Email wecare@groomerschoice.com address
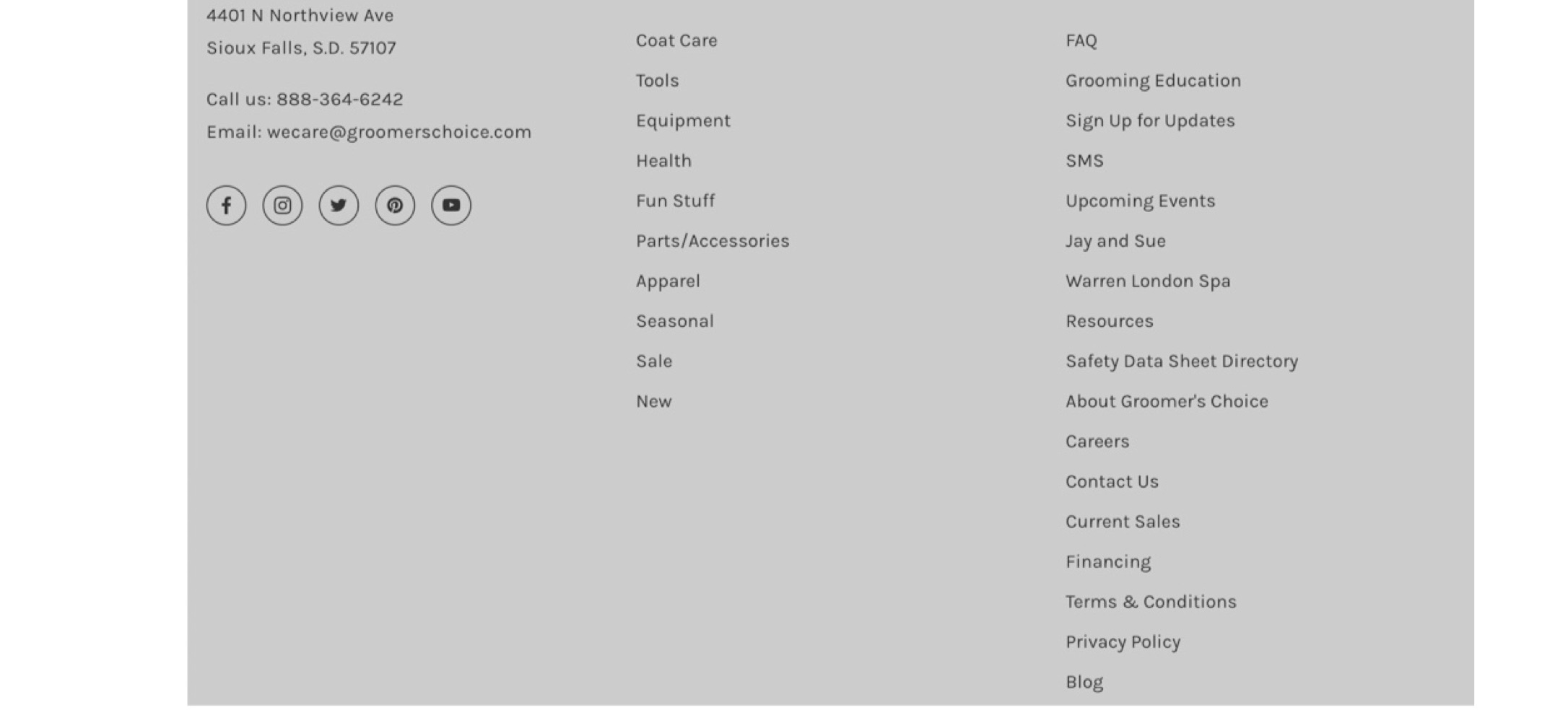The height and width of the screenshot is (710, 1568). tap(399, 132)
